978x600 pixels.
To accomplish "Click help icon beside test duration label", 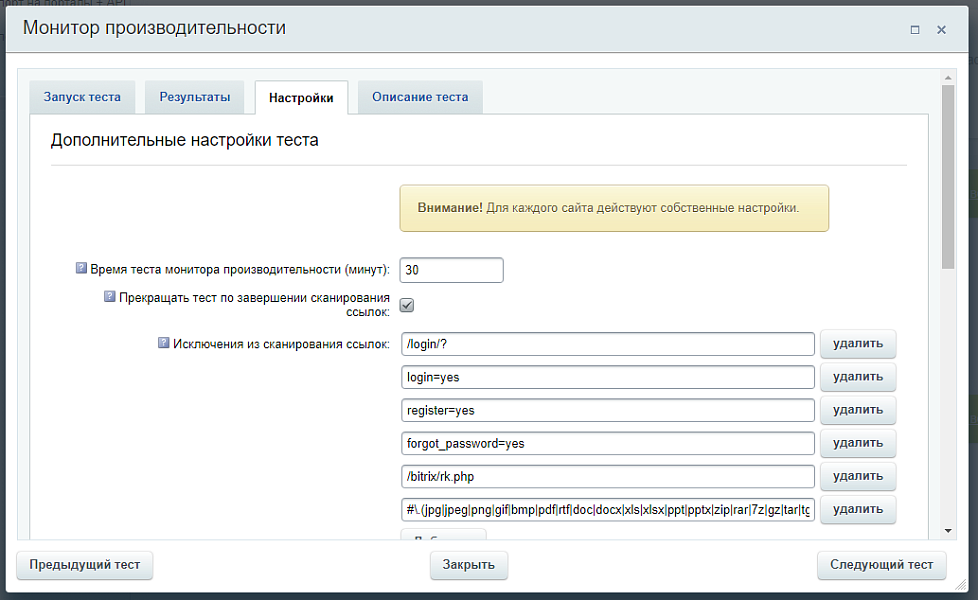I will click(x=82, y=269).
